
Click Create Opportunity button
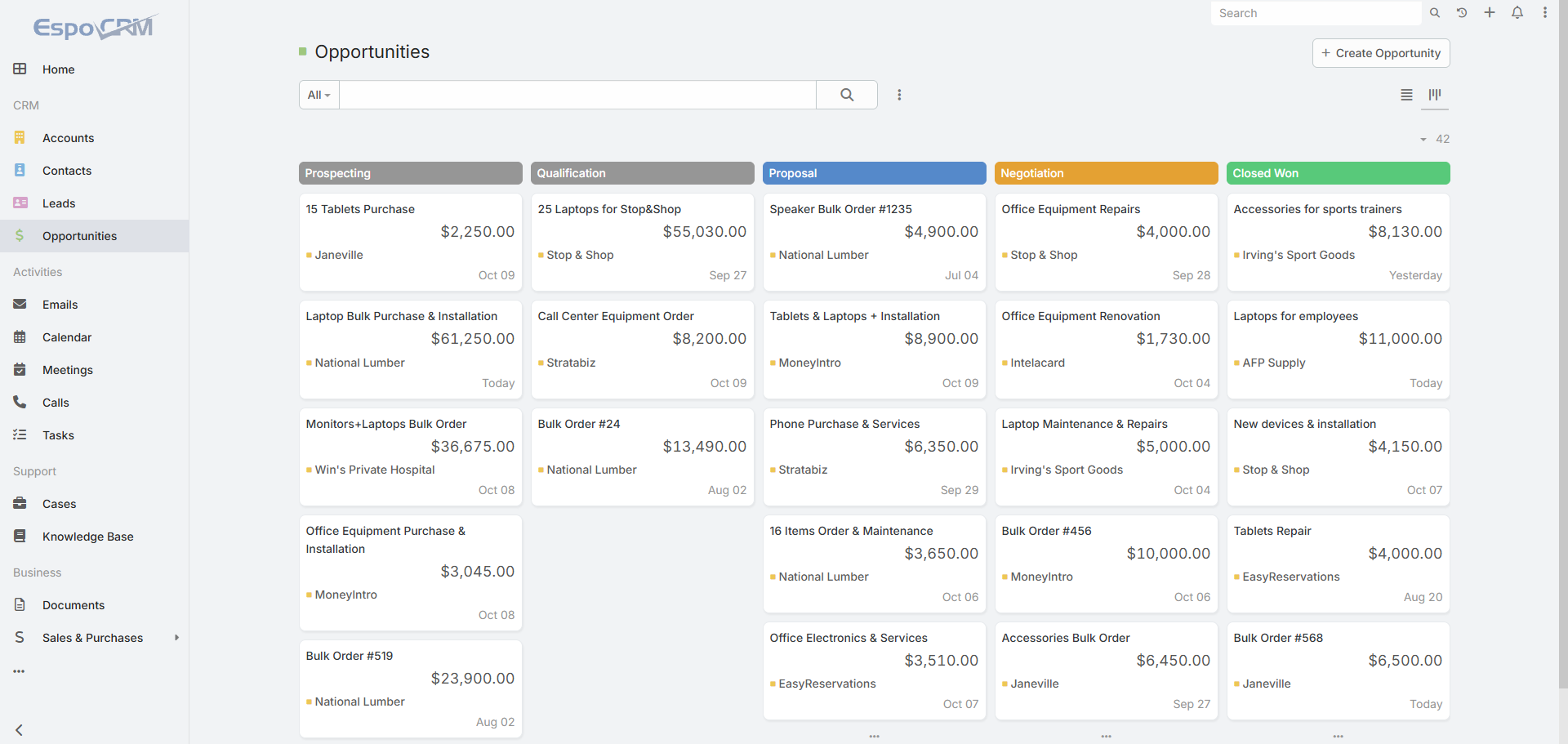tap(1381, 53)
